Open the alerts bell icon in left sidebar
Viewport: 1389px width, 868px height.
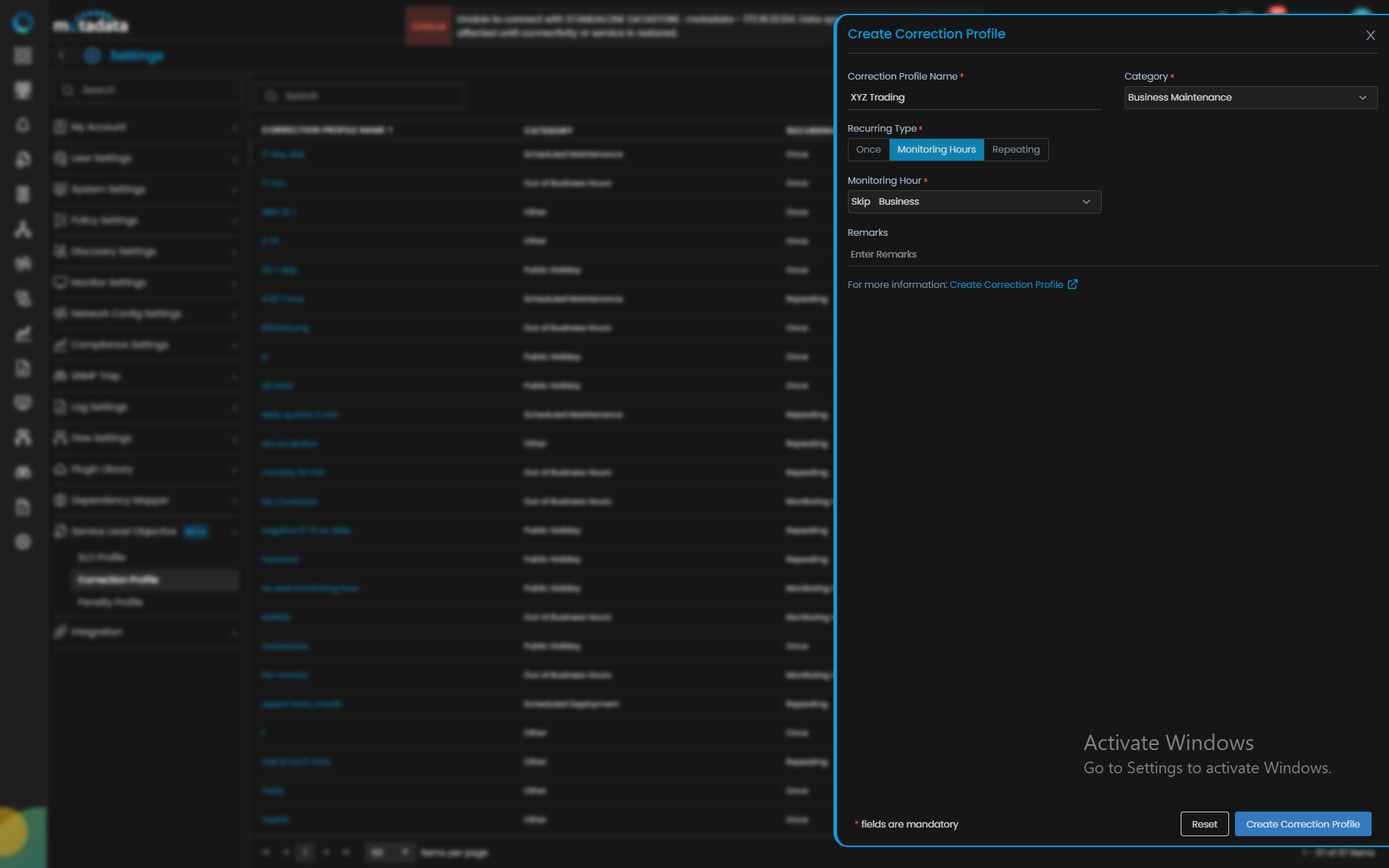click(23, 124)
